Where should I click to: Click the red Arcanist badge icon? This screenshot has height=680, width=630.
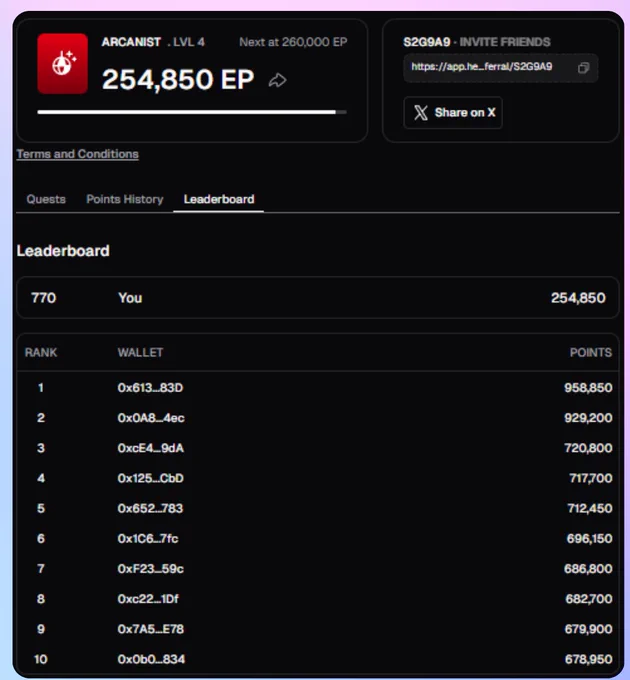click(62, 64)
